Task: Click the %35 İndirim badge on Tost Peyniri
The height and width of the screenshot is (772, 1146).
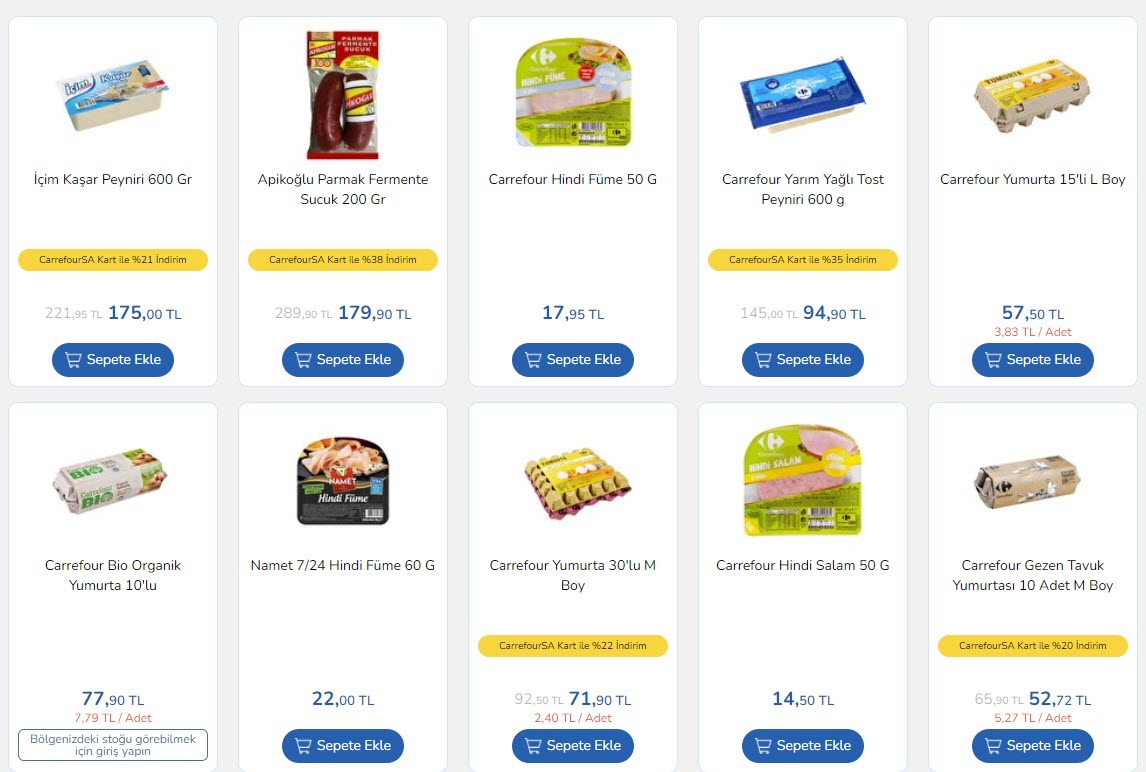Action: tap(802, 259)
